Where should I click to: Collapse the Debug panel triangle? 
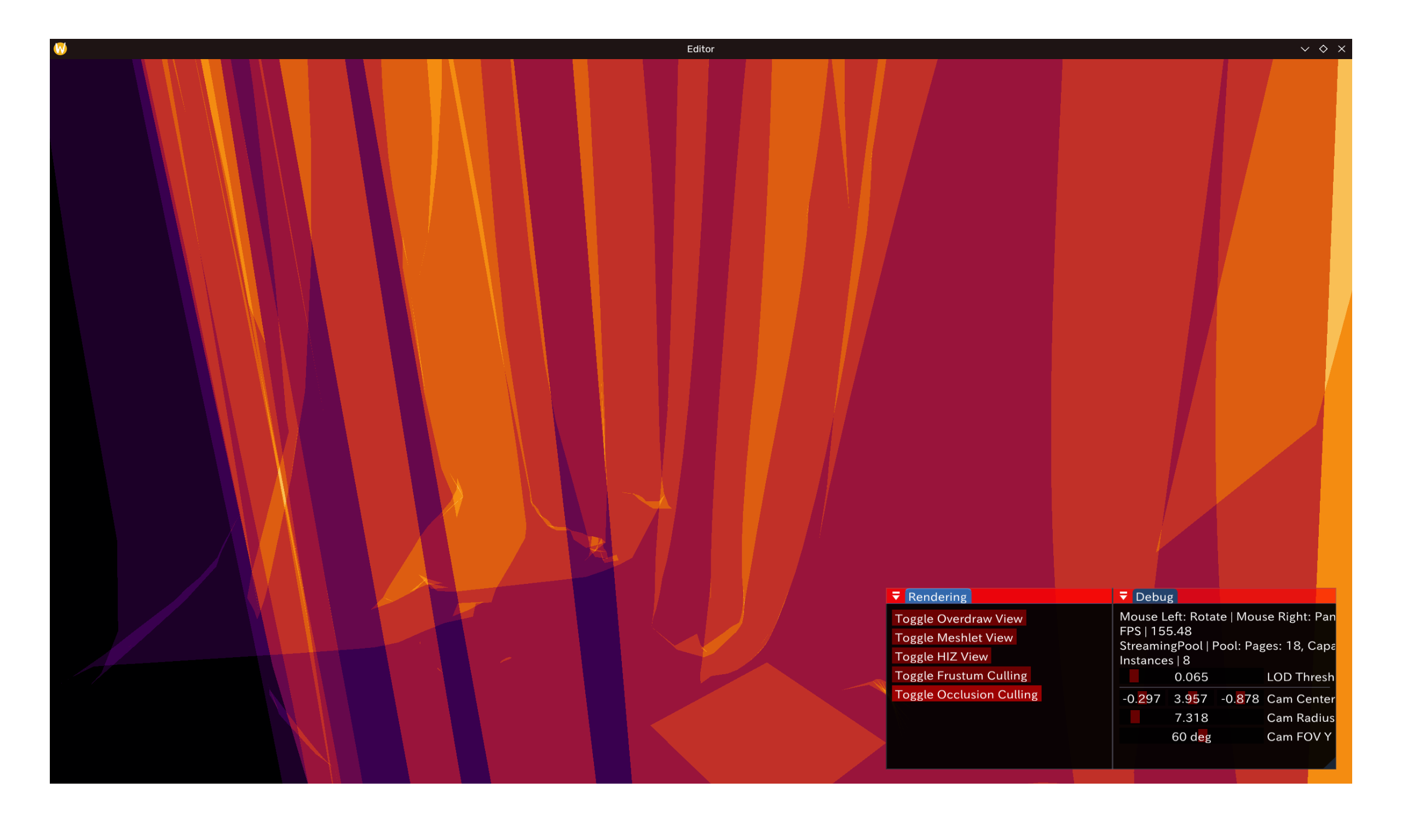1123,596
